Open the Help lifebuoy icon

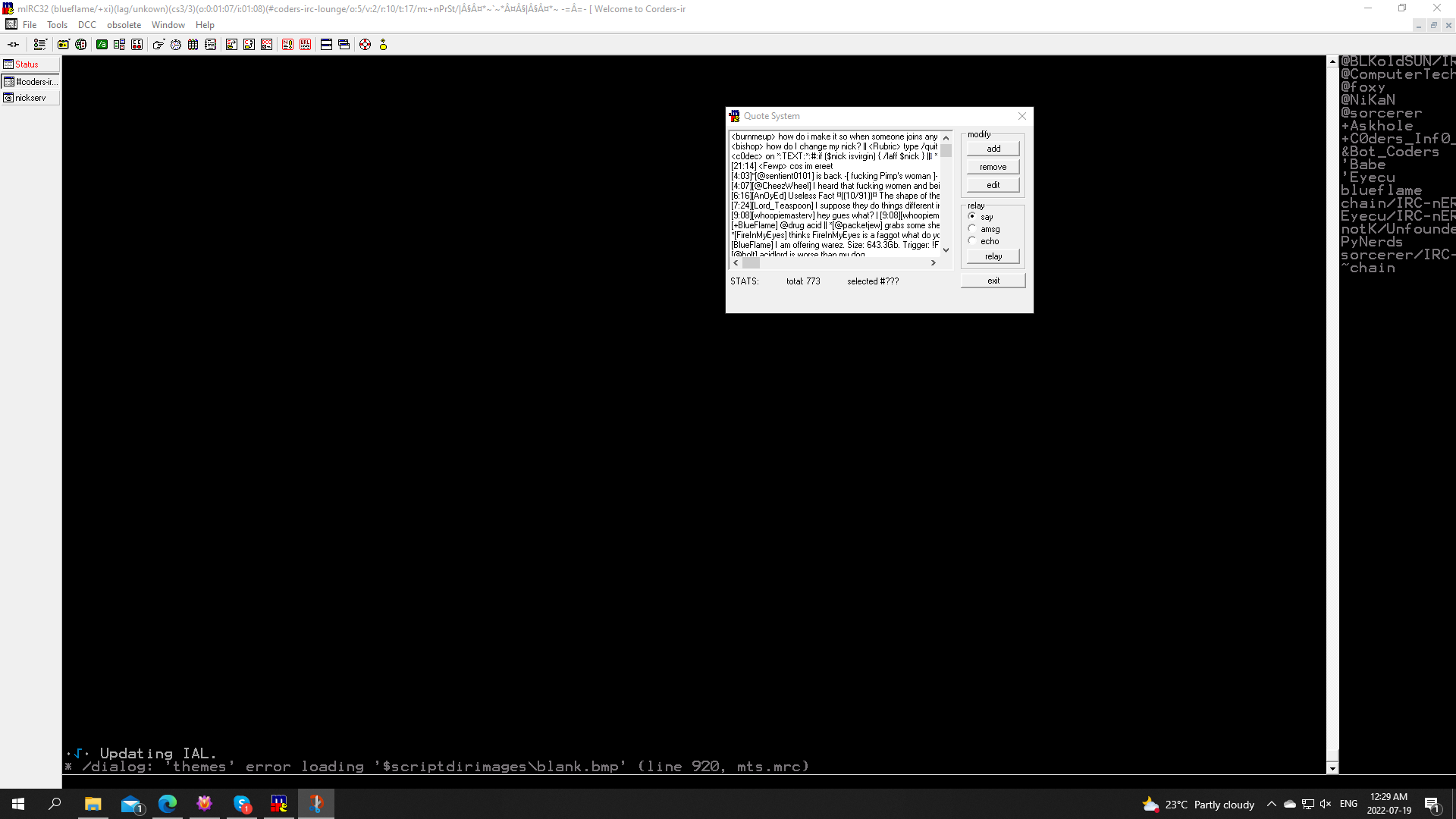click(365, 45)
